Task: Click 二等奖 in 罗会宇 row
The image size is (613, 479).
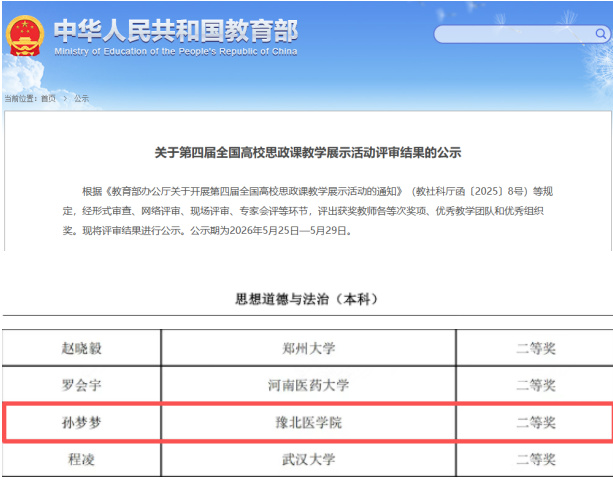Action: click(536, 385)
